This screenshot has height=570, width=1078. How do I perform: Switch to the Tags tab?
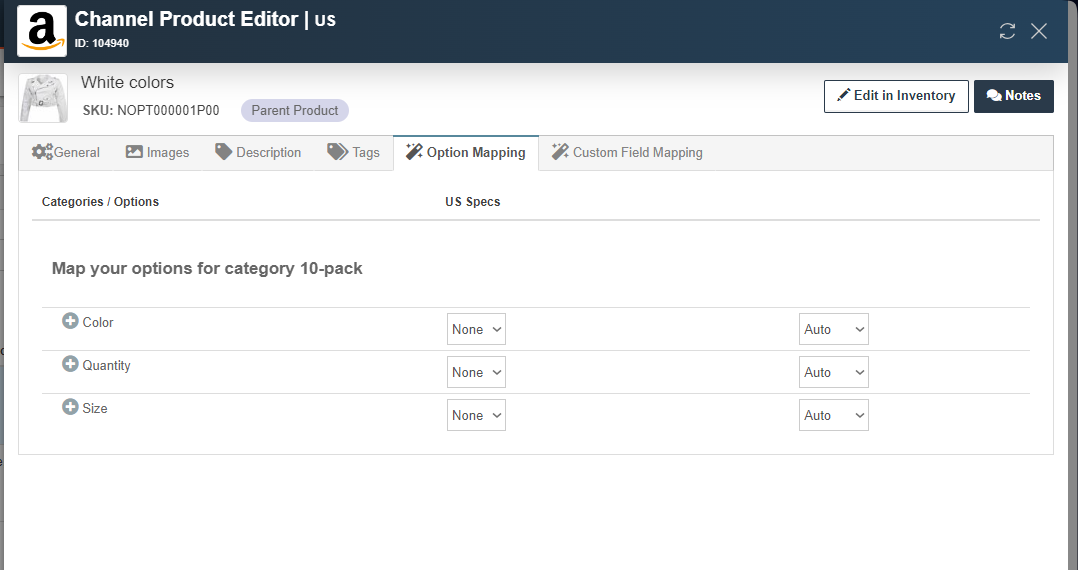click(353, 153)
